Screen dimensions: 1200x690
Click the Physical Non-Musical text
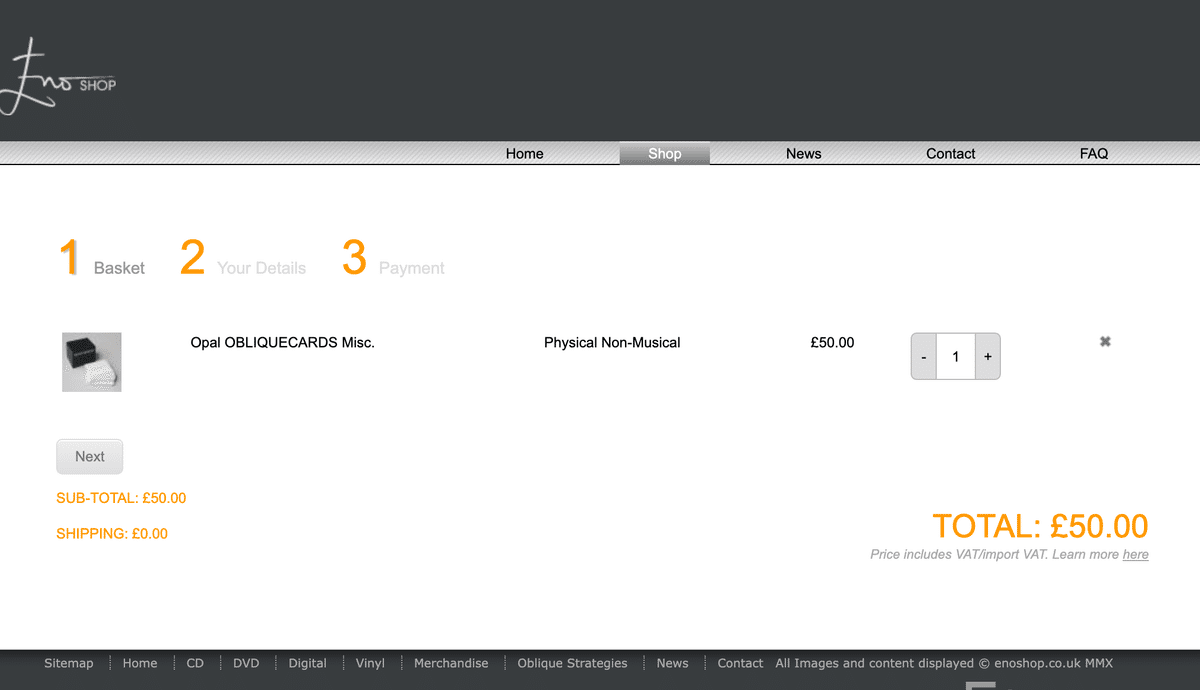click(612, 342)
